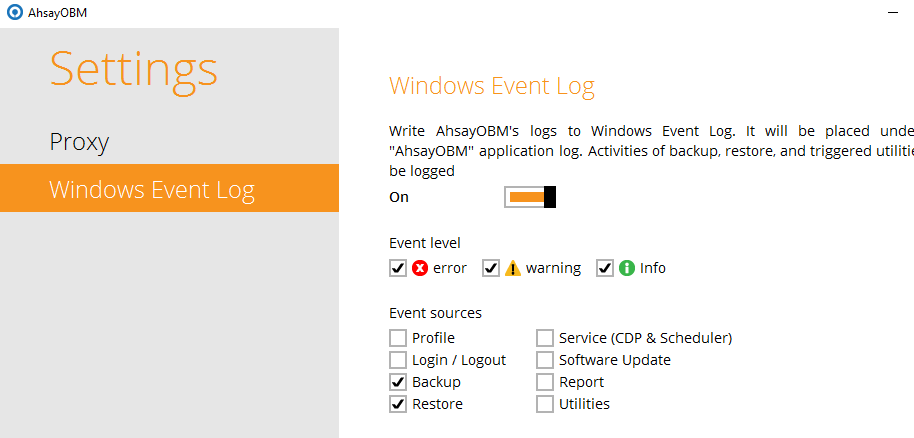Click the Settings page heading
914x438 pixels.
point(134,71)
